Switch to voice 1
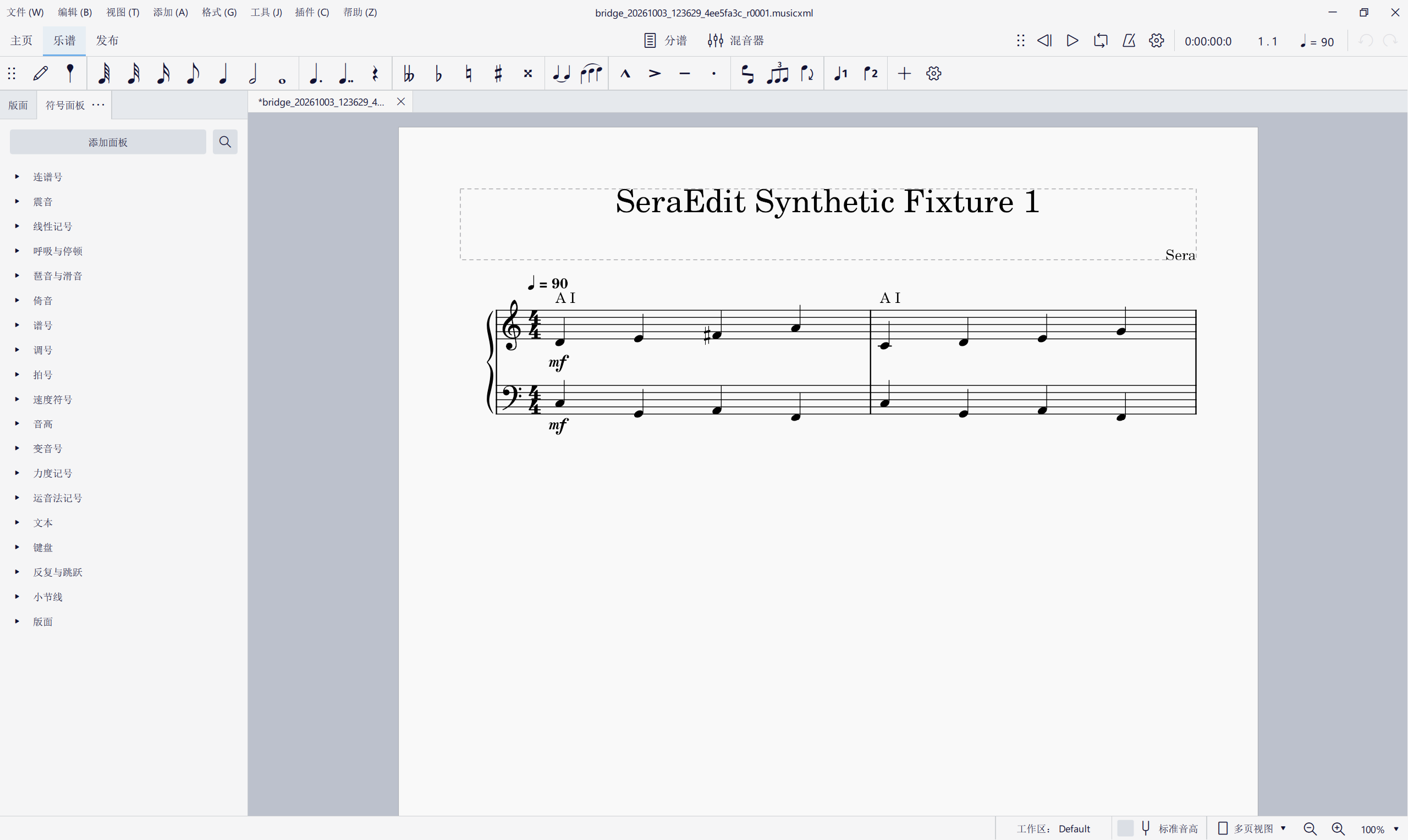 [841, 74]
